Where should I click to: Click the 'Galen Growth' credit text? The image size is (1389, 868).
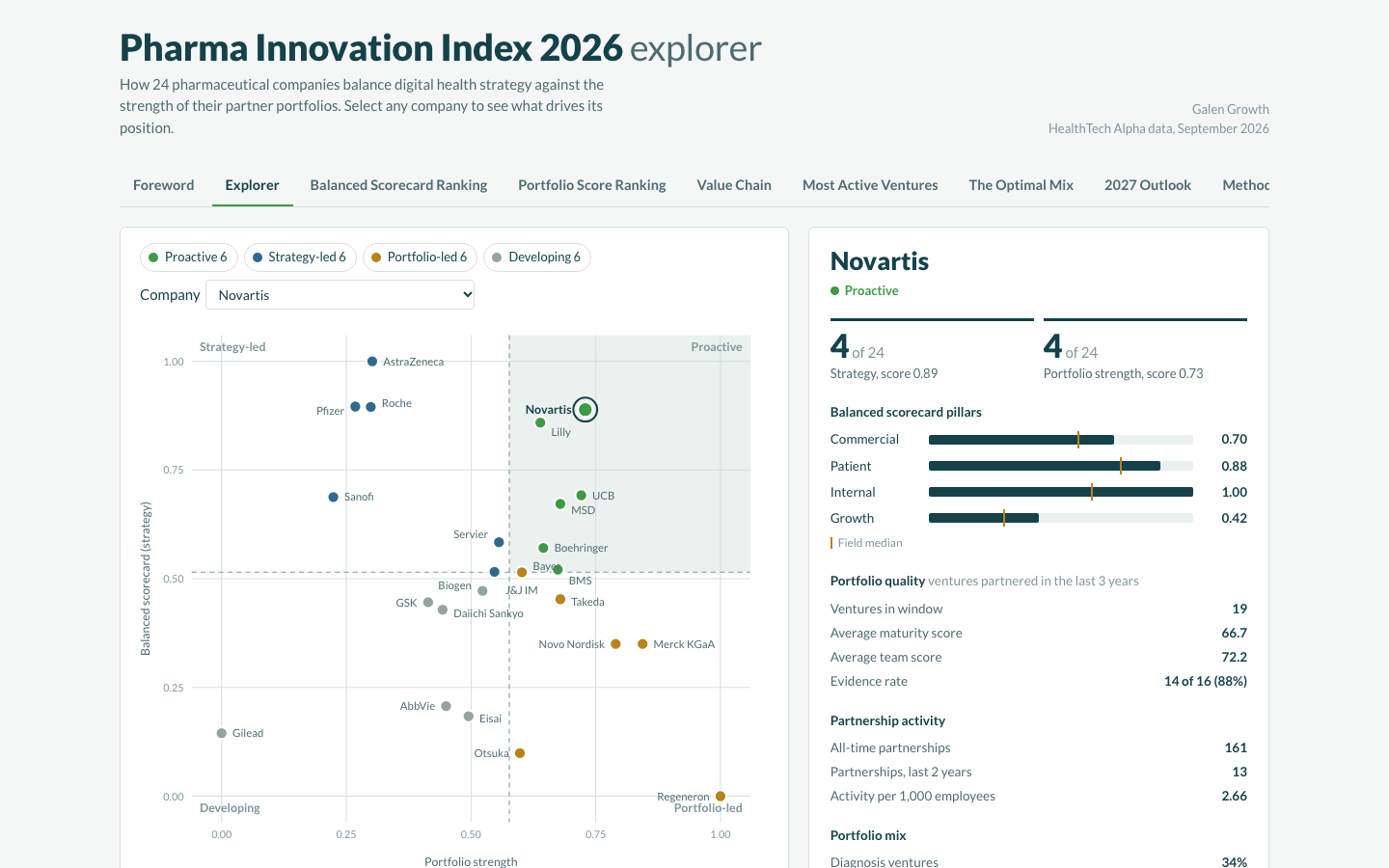point(1230,109)
